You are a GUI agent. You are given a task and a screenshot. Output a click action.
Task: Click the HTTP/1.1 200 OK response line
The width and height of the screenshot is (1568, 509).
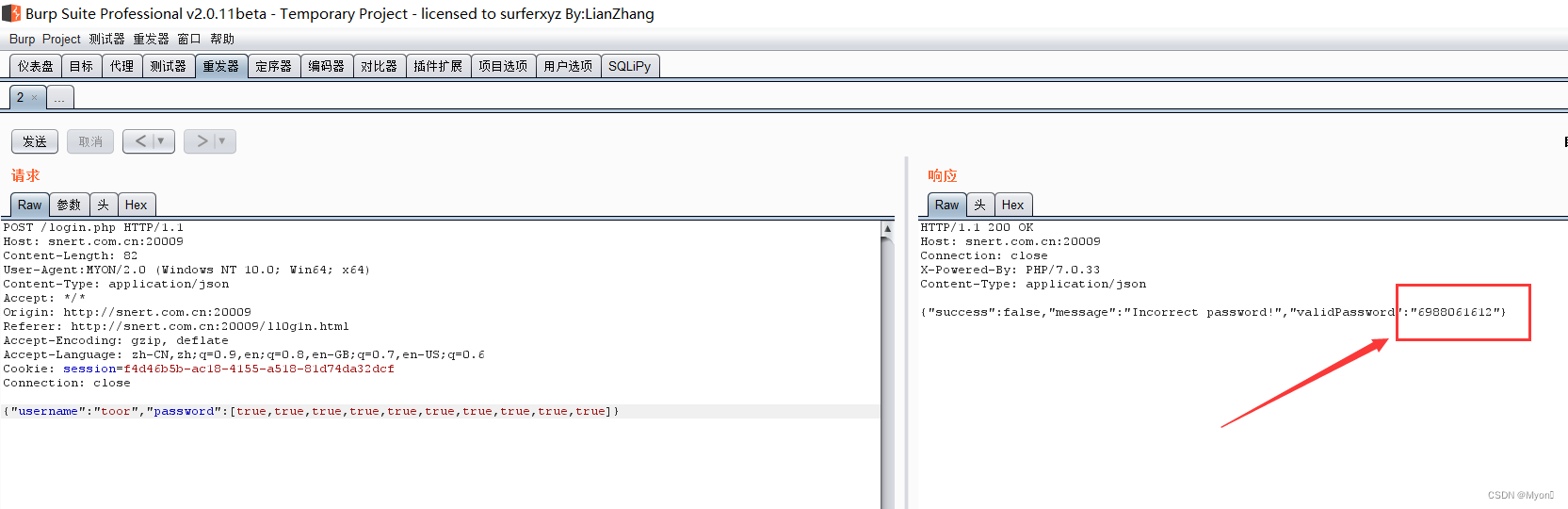977,227
